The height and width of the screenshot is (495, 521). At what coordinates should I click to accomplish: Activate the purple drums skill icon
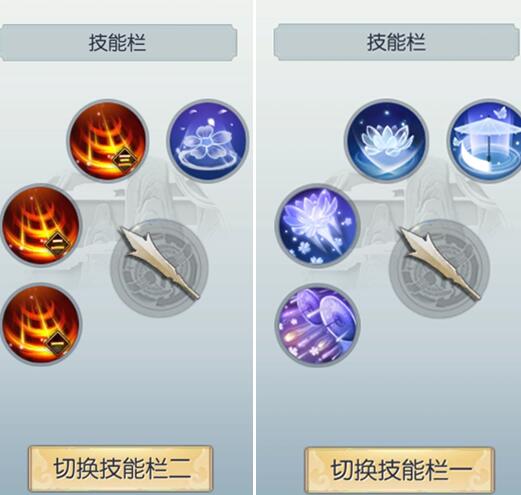[318, 326]
